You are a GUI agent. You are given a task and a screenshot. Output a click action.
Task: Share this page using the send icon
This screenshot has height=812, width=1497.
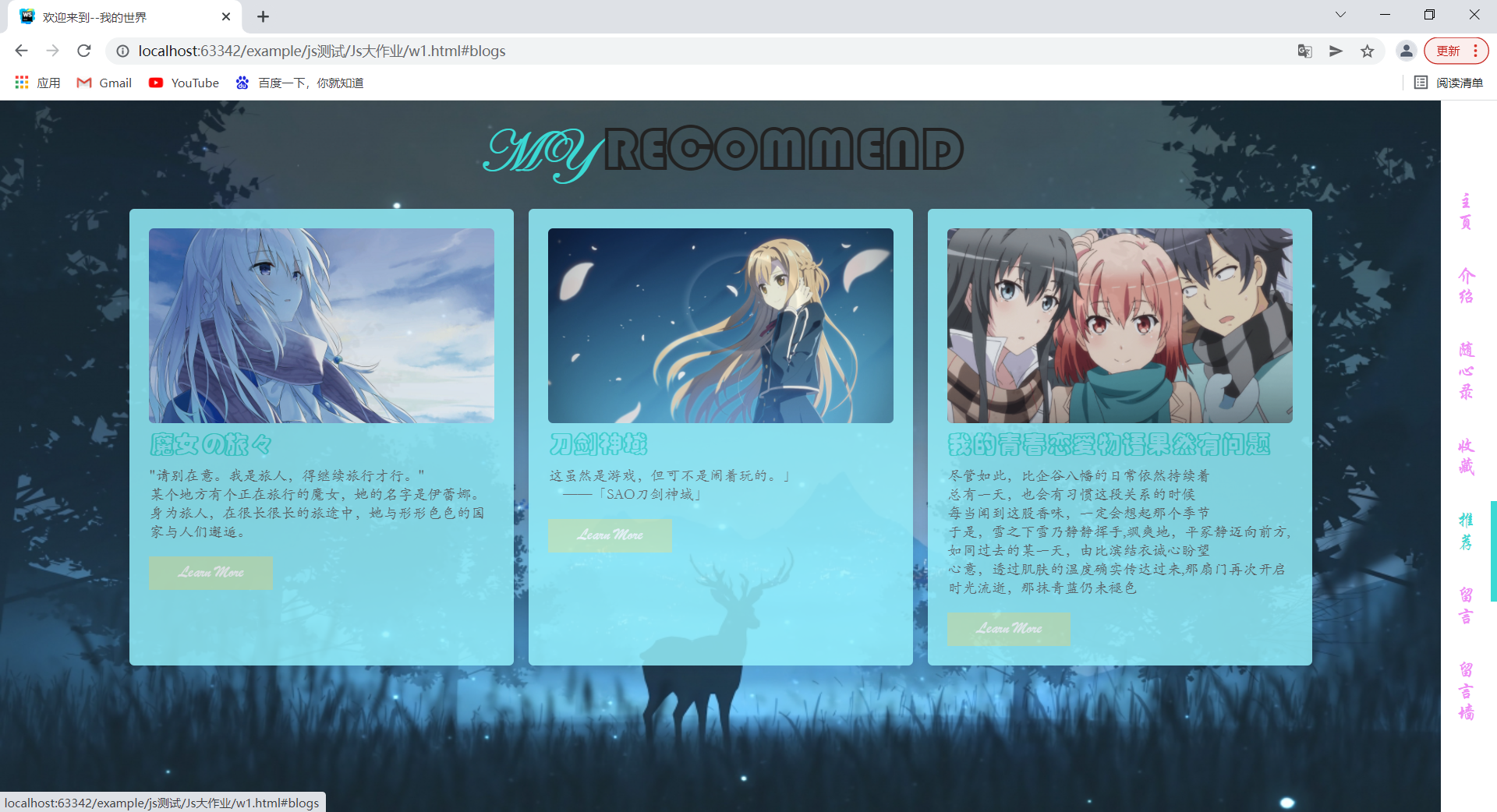point(1336,51)
